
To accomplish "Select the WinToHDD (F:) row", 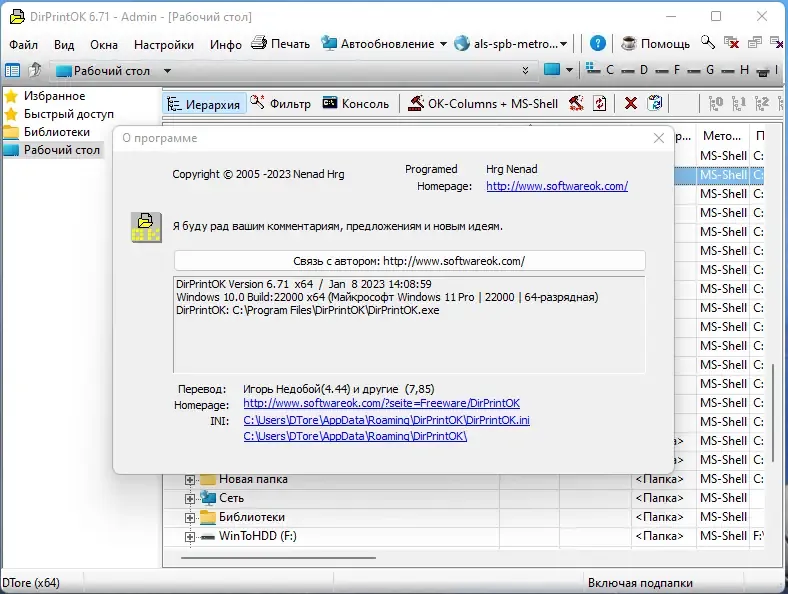I will point(463,536).
